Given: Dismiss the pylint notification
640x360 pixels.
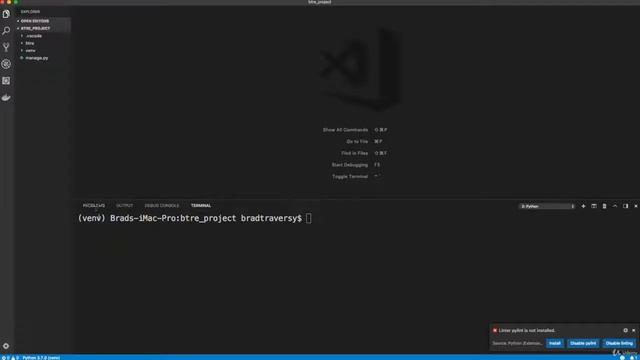Looking at the screenshot, I should coord(634,330).
